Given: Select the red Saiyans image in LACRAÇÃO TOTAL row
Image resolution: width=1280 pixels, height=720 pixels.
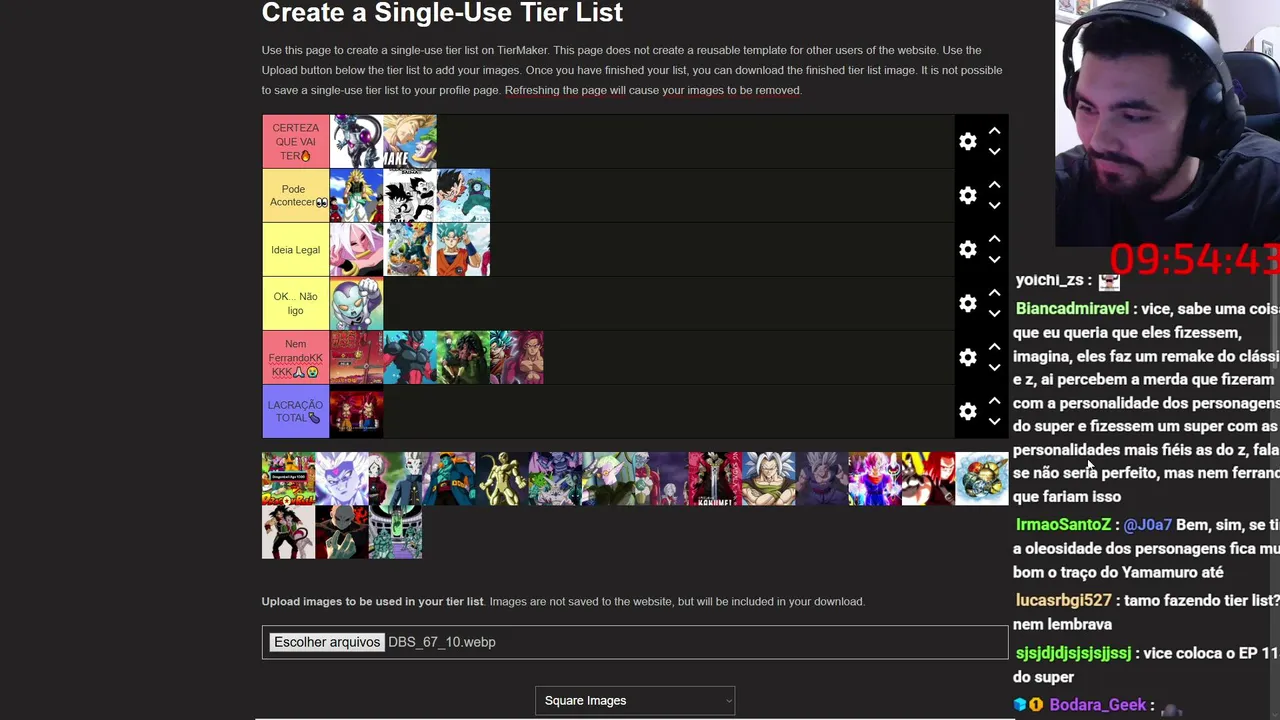Looking at the screenshot, I should [356, 412].
